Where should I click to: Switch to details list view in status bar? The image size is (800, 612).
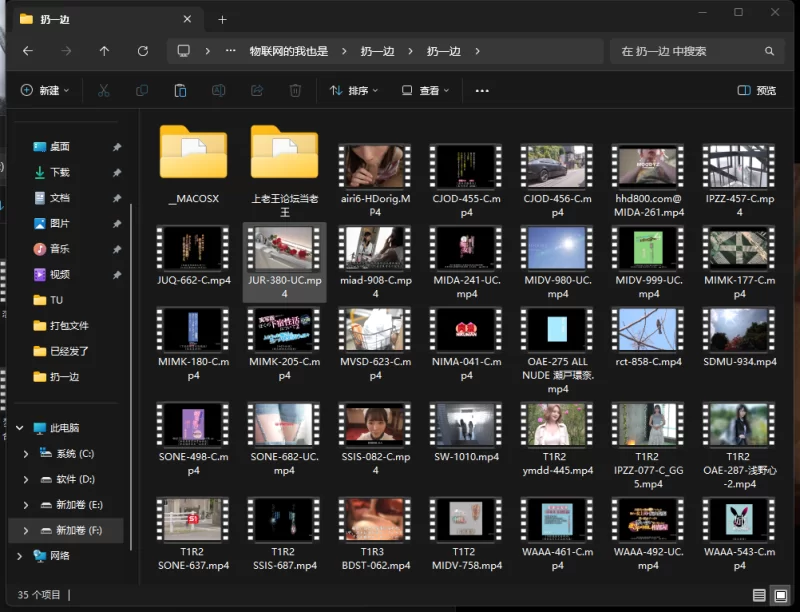pos(759,595)
